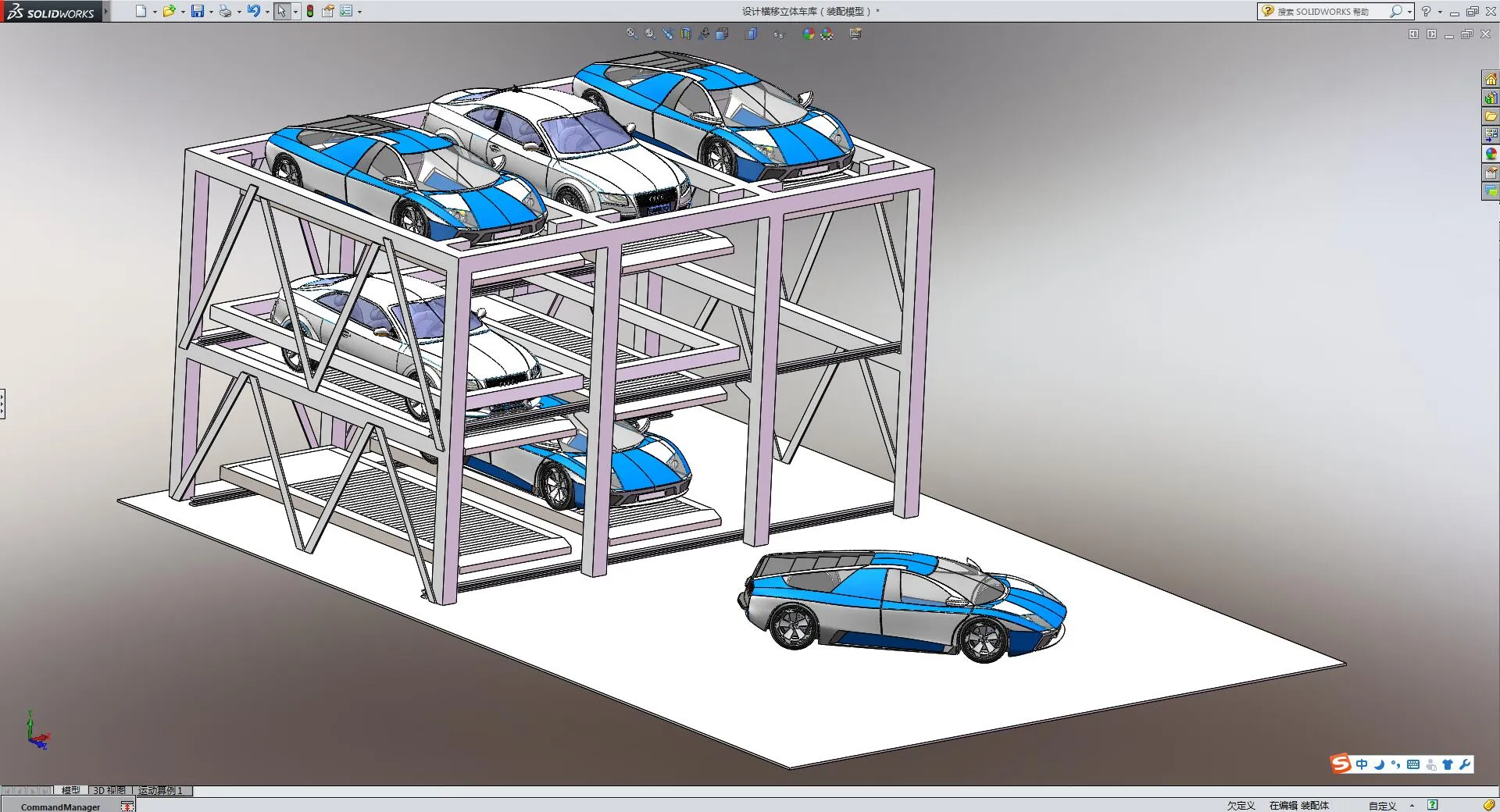Click the Zoom to Area icon
Viewport: 1500px width, 812px height.
point(650,34)
